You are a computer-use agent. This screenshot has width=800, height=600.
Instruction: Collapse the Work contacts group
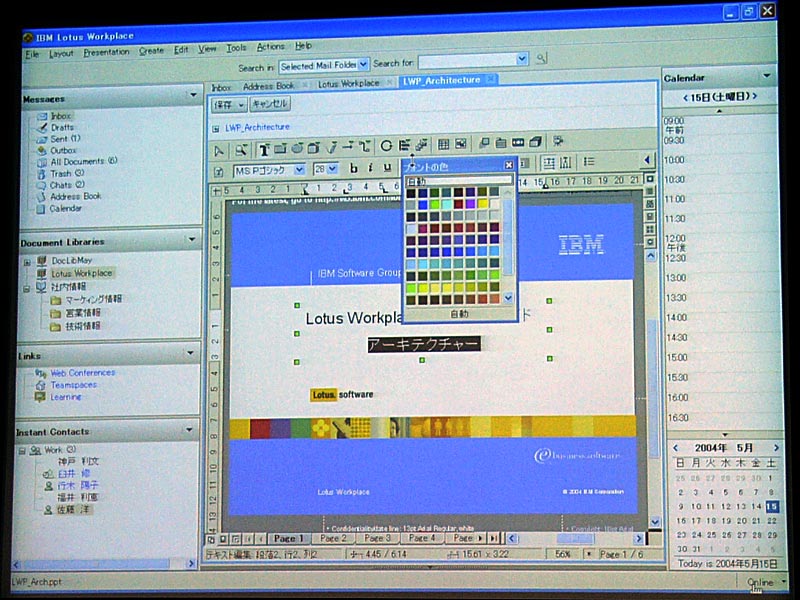(21, 451)
